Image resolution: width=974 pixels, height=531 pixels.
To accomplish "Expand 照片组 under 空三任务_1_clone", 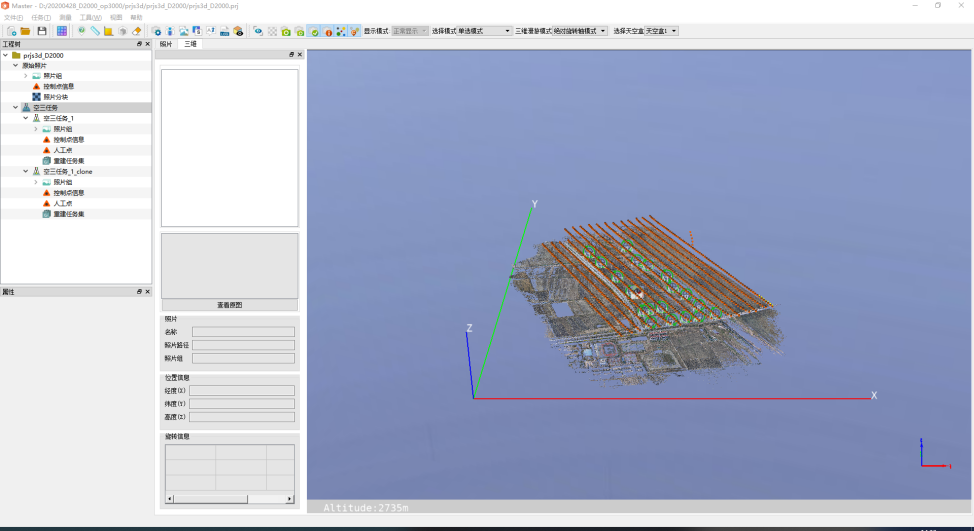I will point(35,182).
